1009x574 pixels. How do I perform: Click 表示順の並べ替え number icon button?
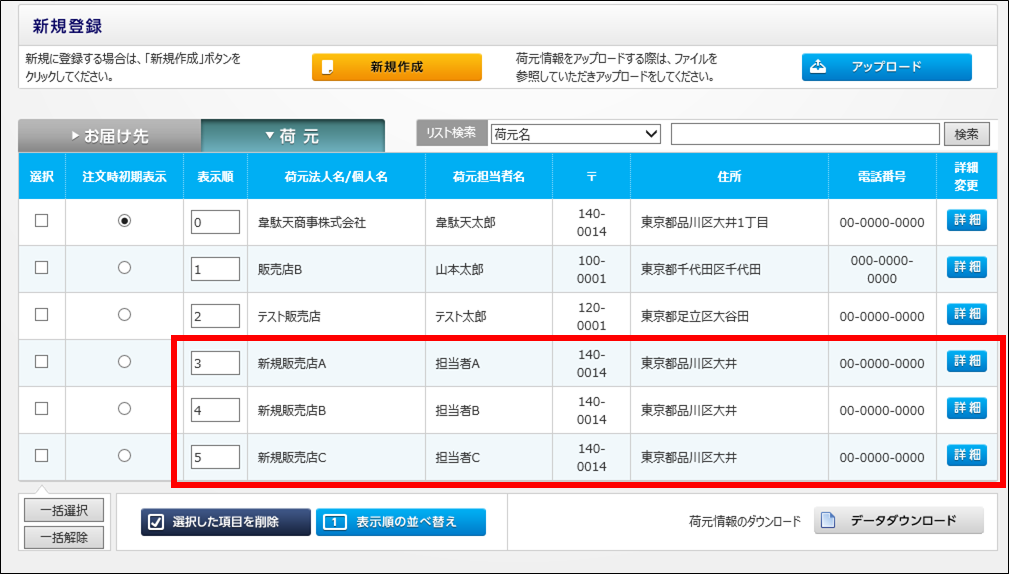[400, 522]
